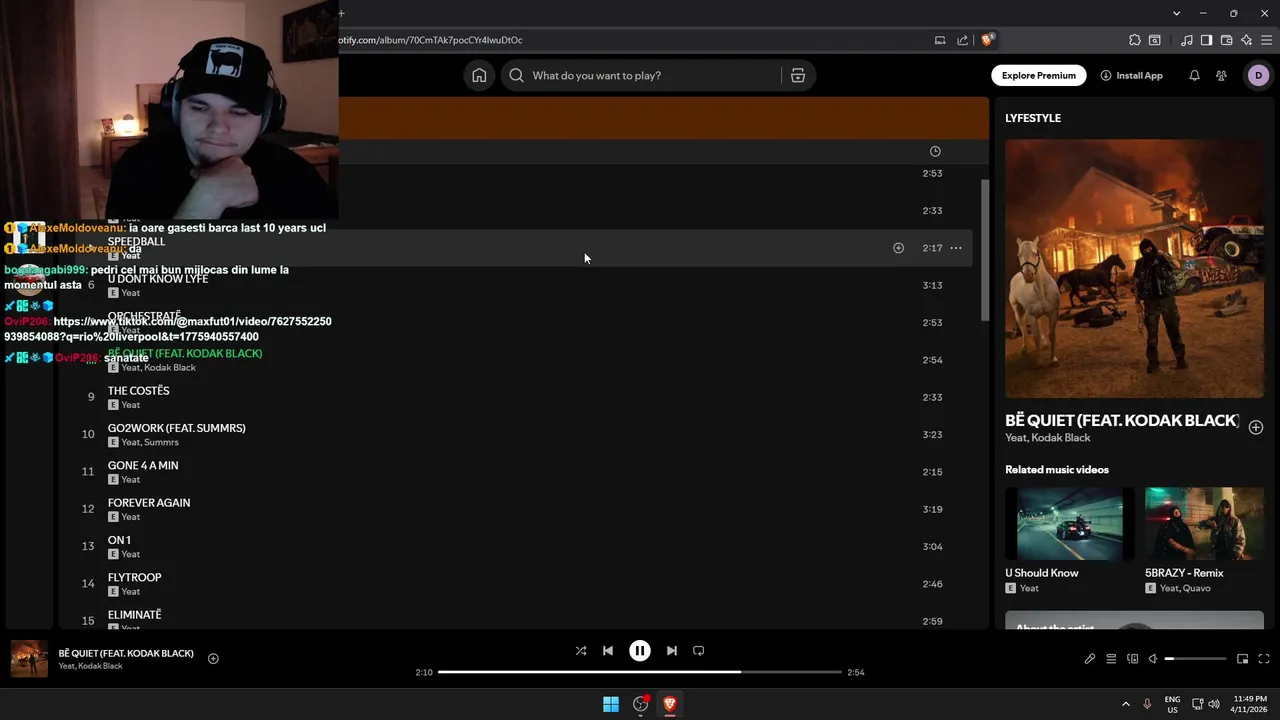Click the LYFESTYLE album cover art
1280x720 pixels.
coord(1134,268)
